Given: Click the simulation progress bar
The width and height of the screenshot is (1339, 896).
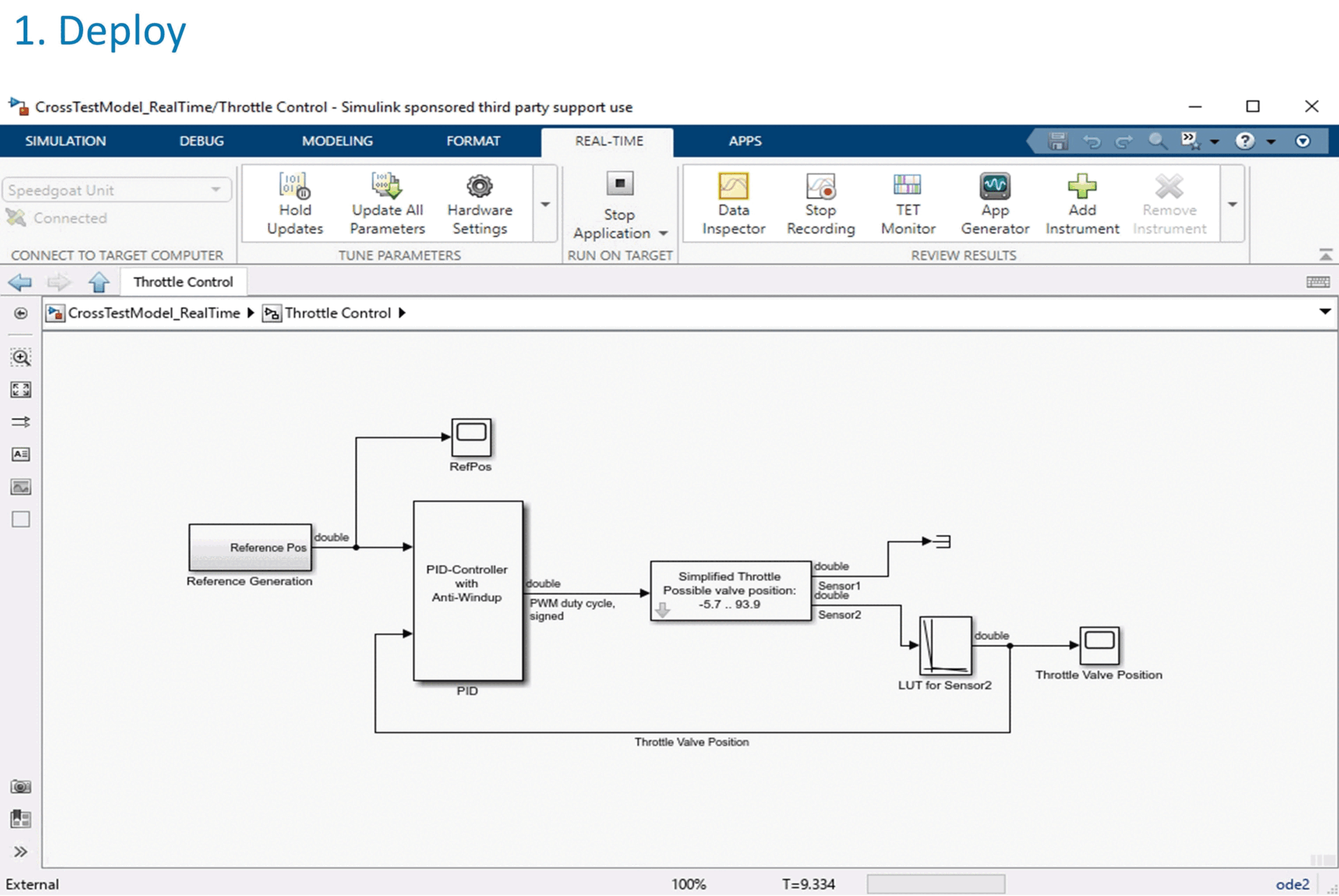Looking at the screenshot, I should [935, 883].
